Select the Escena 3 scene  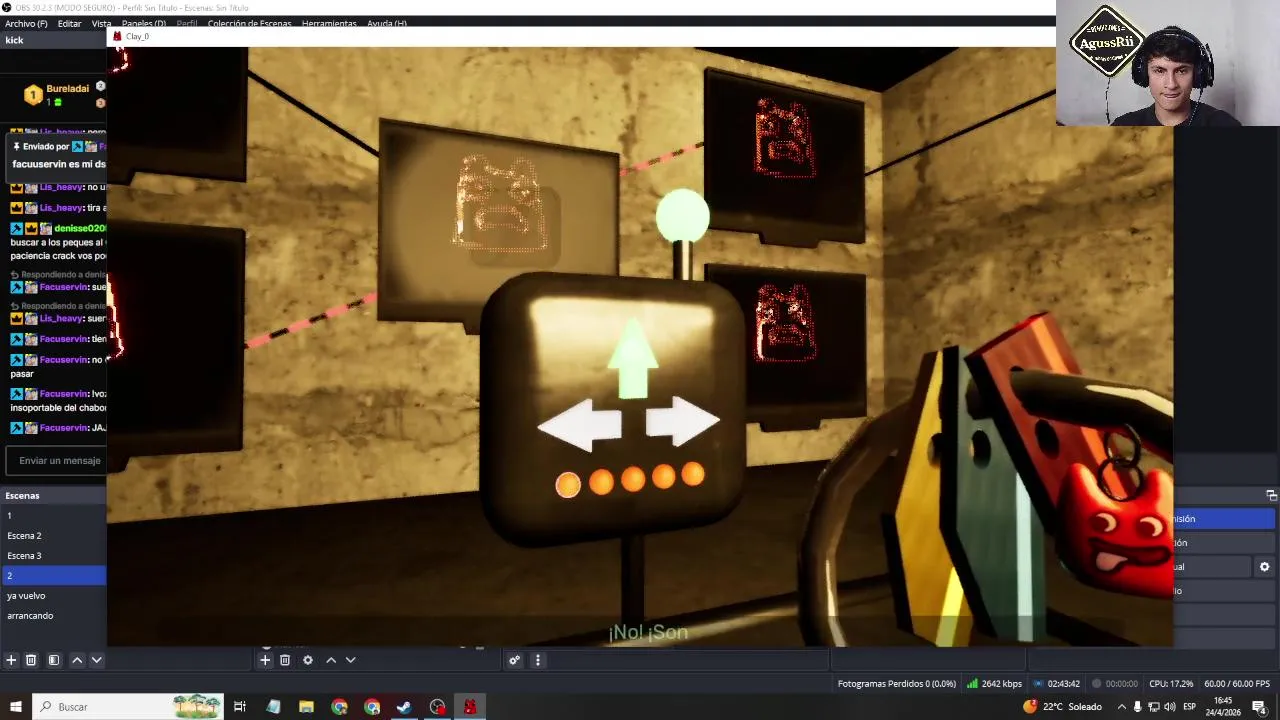tap(53, 556)
